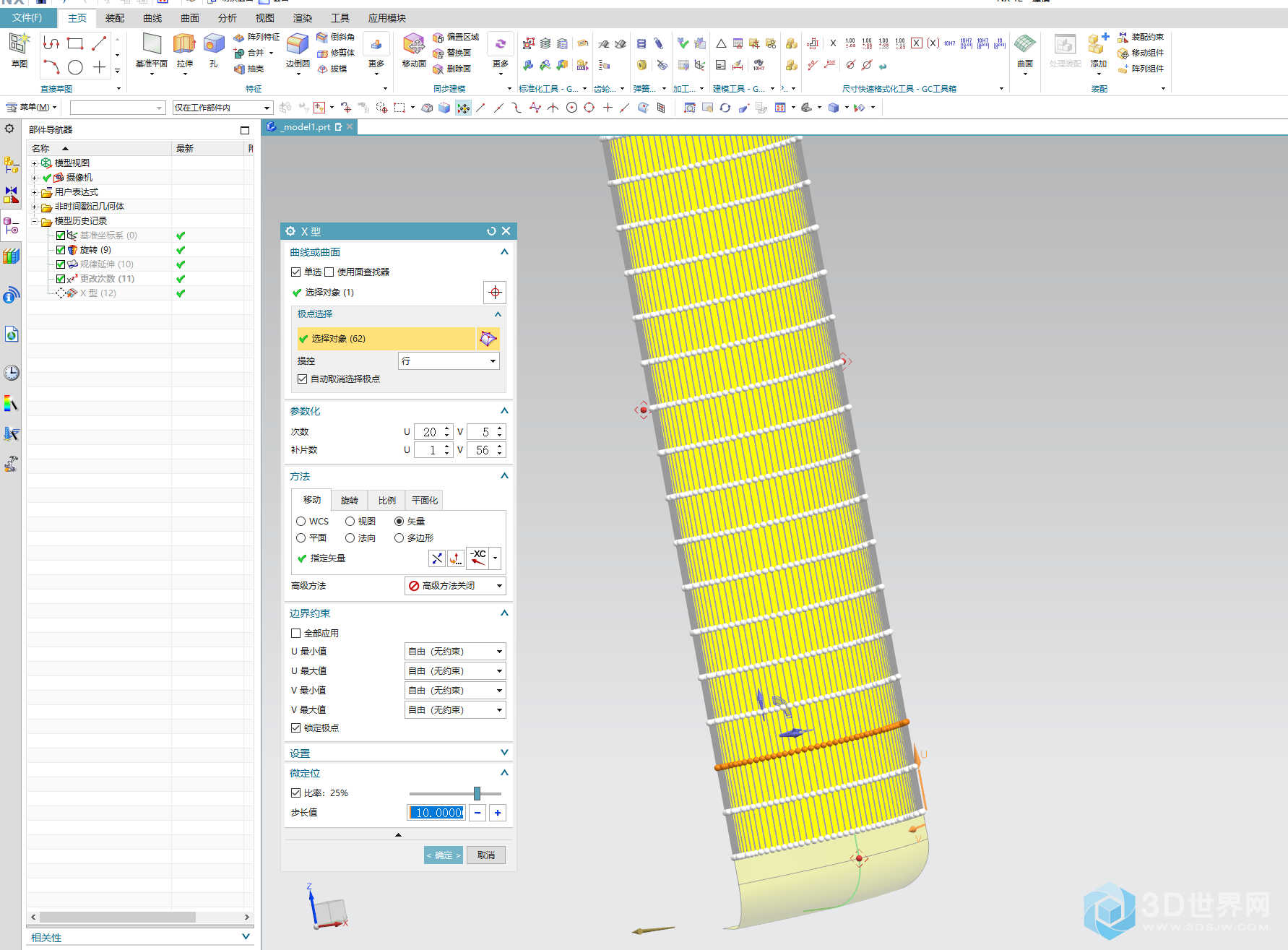Click the part navigator horizontal scrollbar
The width and height of the screenshot is (1288, 950).
tap(117, 917)
